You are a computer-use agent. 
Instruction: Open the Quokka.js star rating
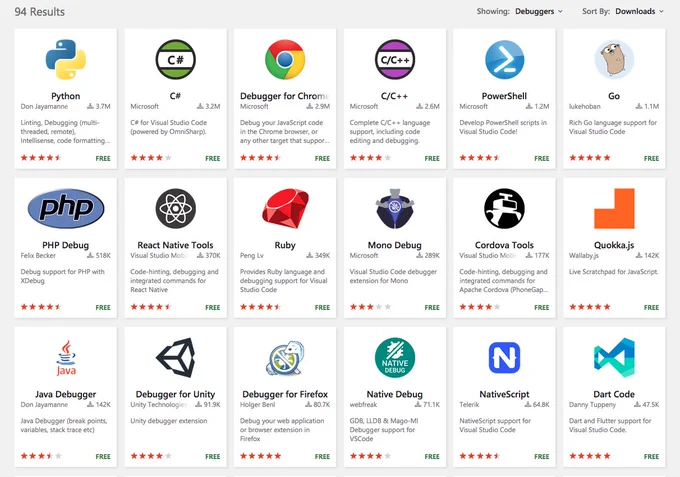pyautogui.click(x=590, y=307)
